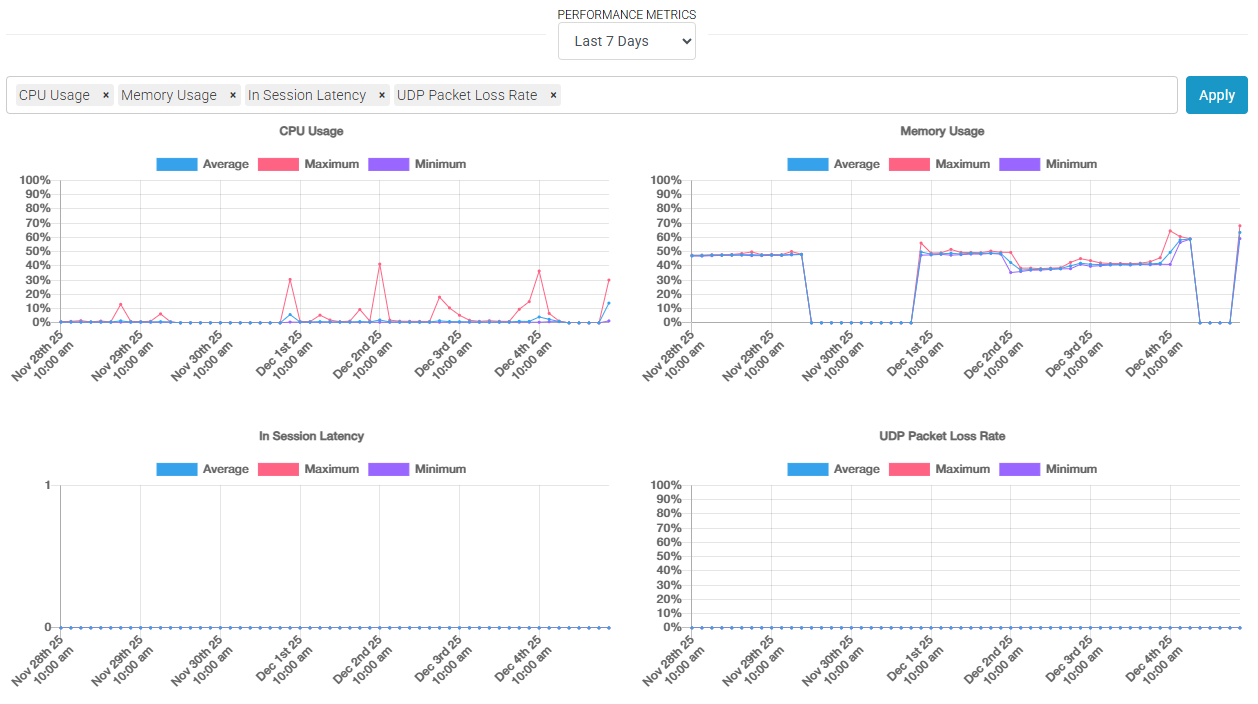Screen dimensions: 1258x704
Task: Toggle Minimum series in CPU Usage chart
Action: pos(417,164)
